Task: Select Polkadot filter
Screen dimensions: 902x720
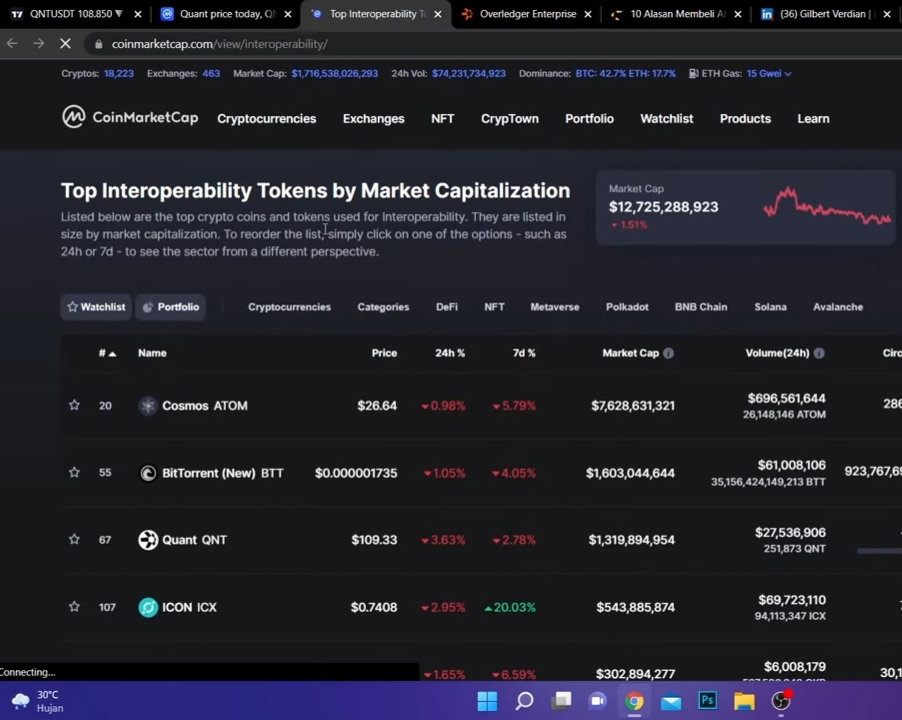Action: click(627, 307)
